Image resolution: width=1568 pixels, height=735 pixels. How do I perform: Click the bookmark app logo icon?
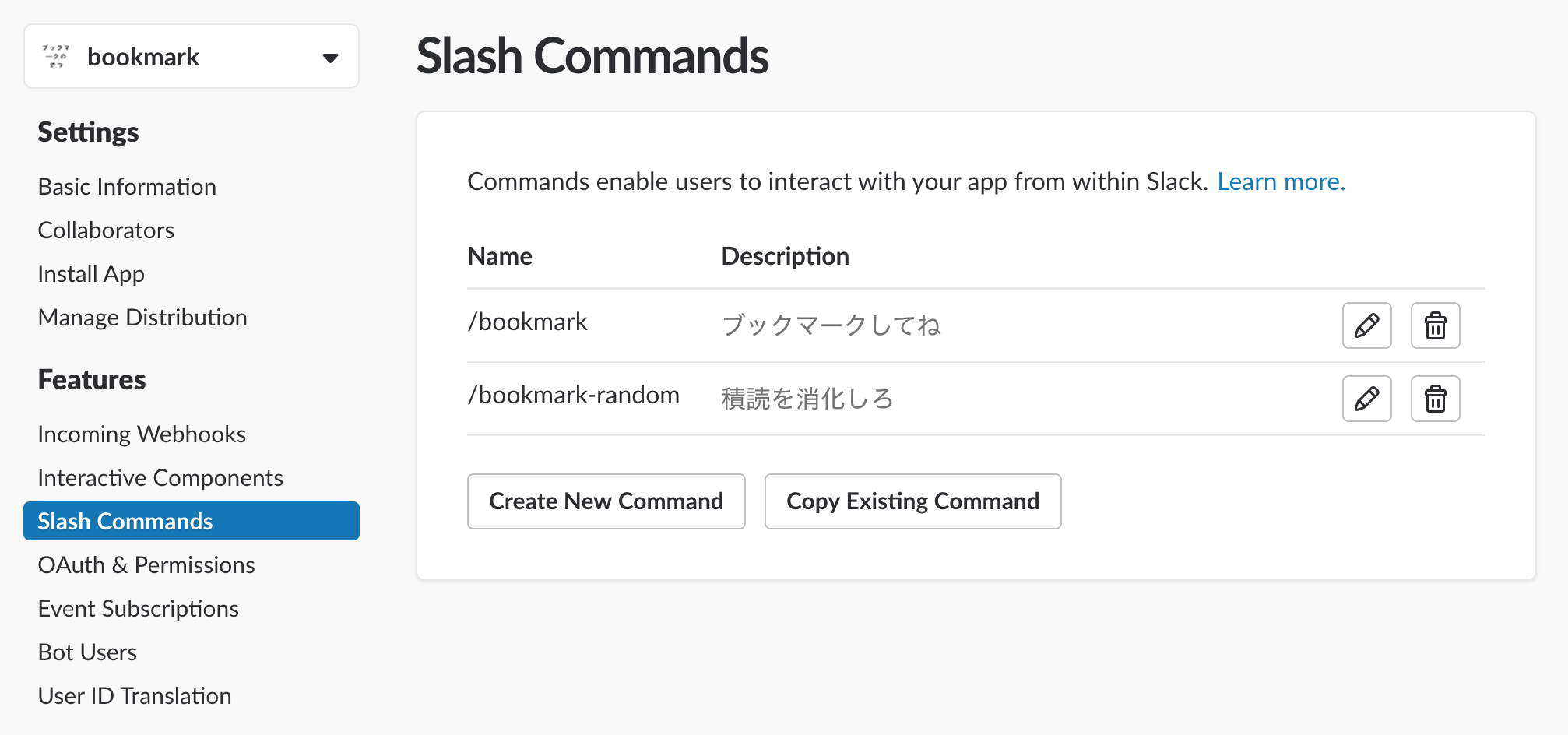[x=56, y=56]
